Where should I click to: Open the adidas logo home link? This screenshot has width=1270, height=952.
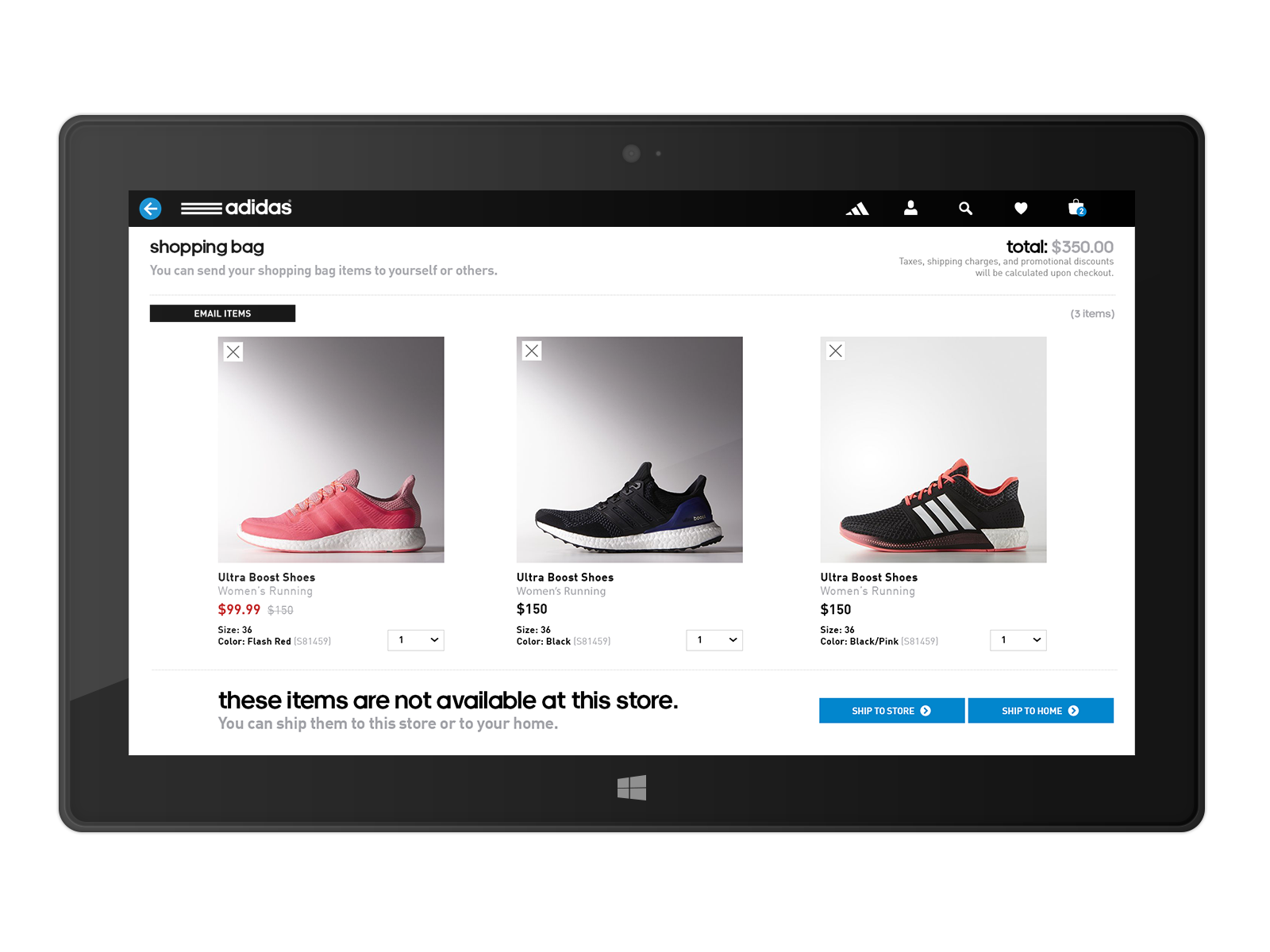(237, 208)
